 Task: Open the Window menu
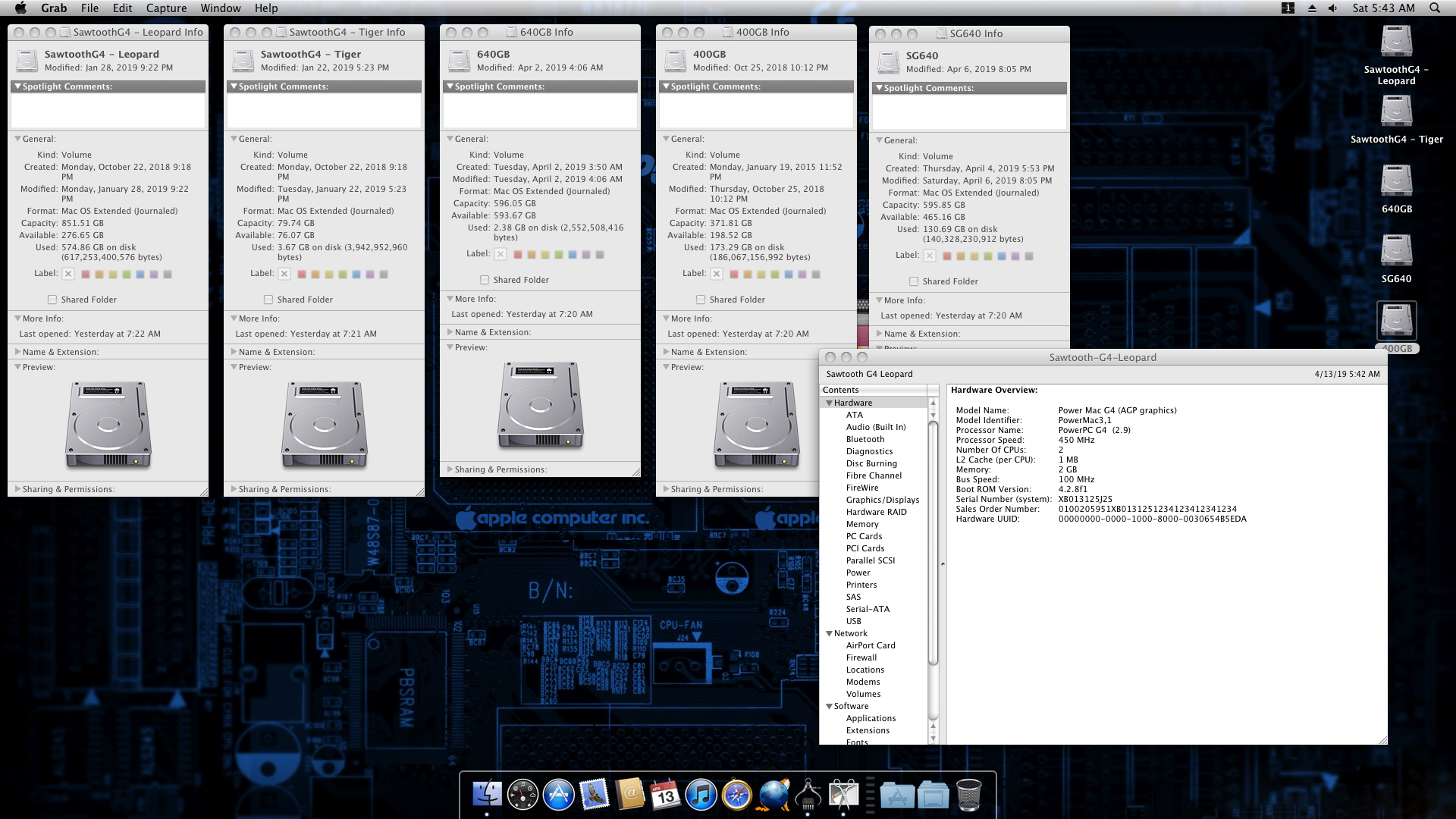point(221,8)
